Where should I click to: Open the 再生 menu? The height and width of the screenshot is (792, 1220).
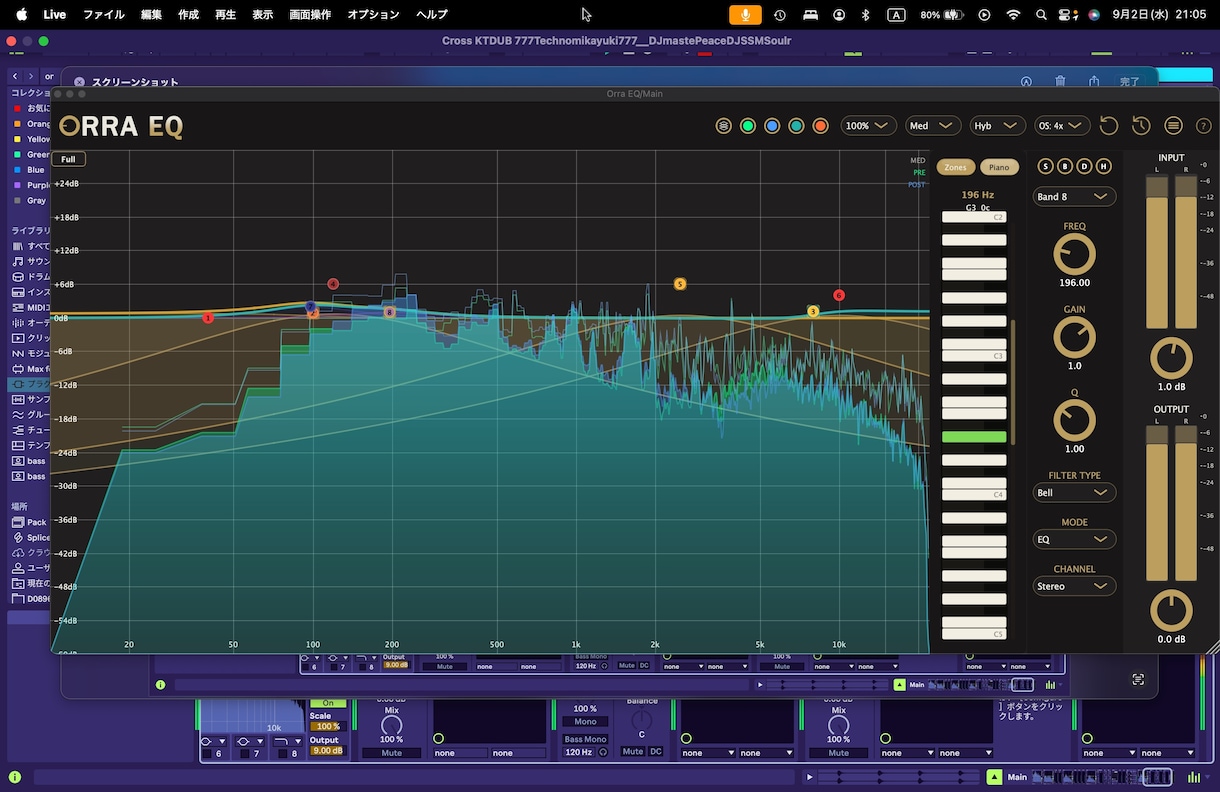[225, 15]
